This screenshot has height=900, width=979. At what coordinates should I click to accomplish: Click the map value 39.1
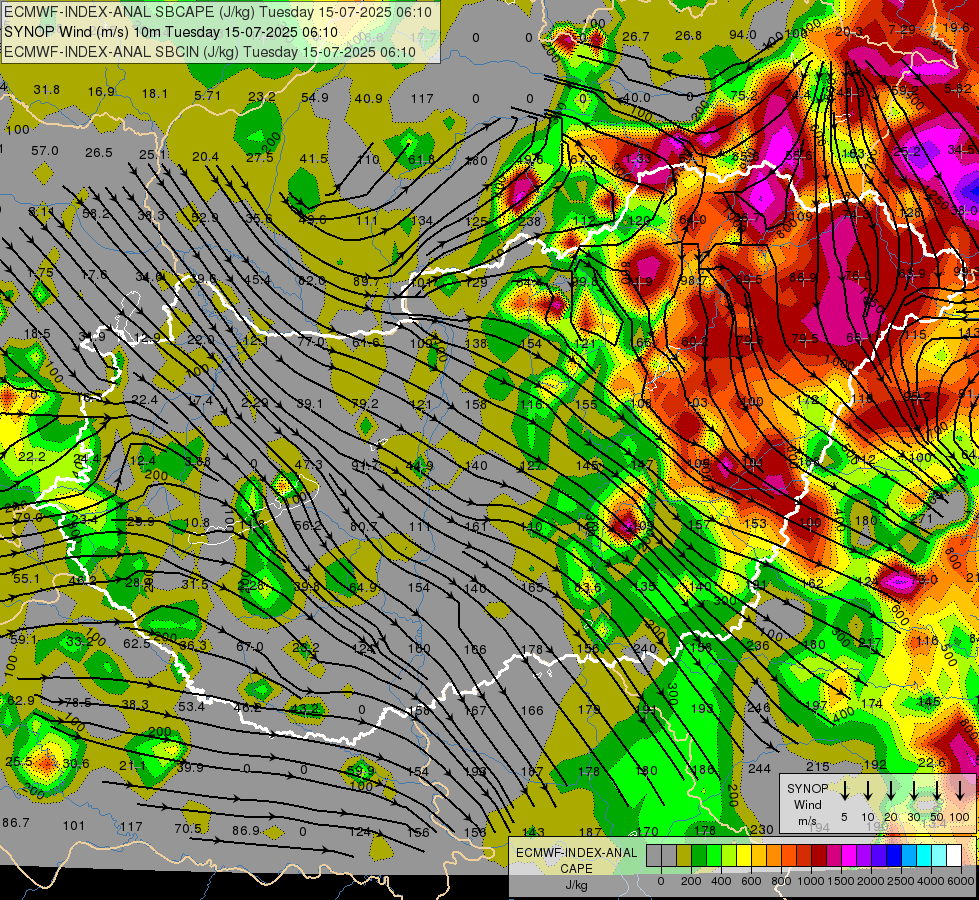coord(309,404)
